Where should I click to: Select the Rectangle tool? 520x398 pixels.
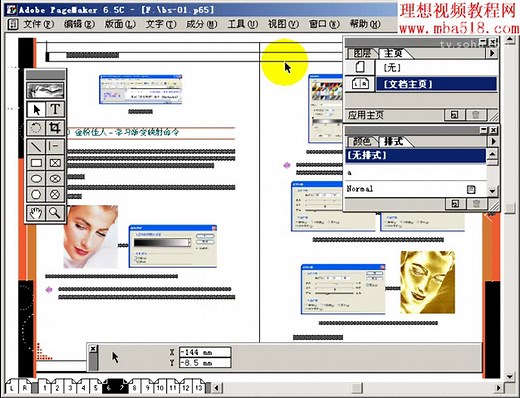tap(36, 163)
